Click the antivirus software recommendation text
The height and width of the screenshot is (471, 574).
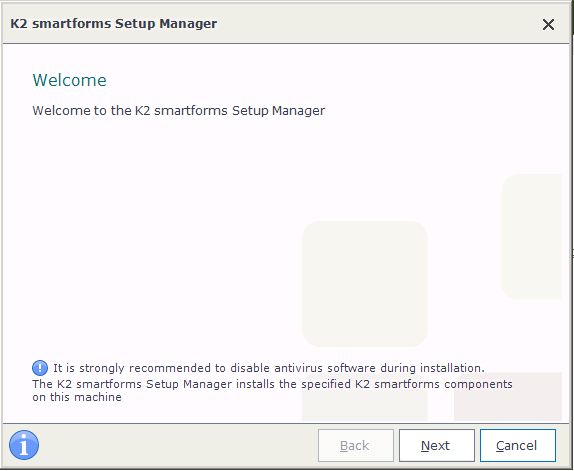click(x=269, y=368)
